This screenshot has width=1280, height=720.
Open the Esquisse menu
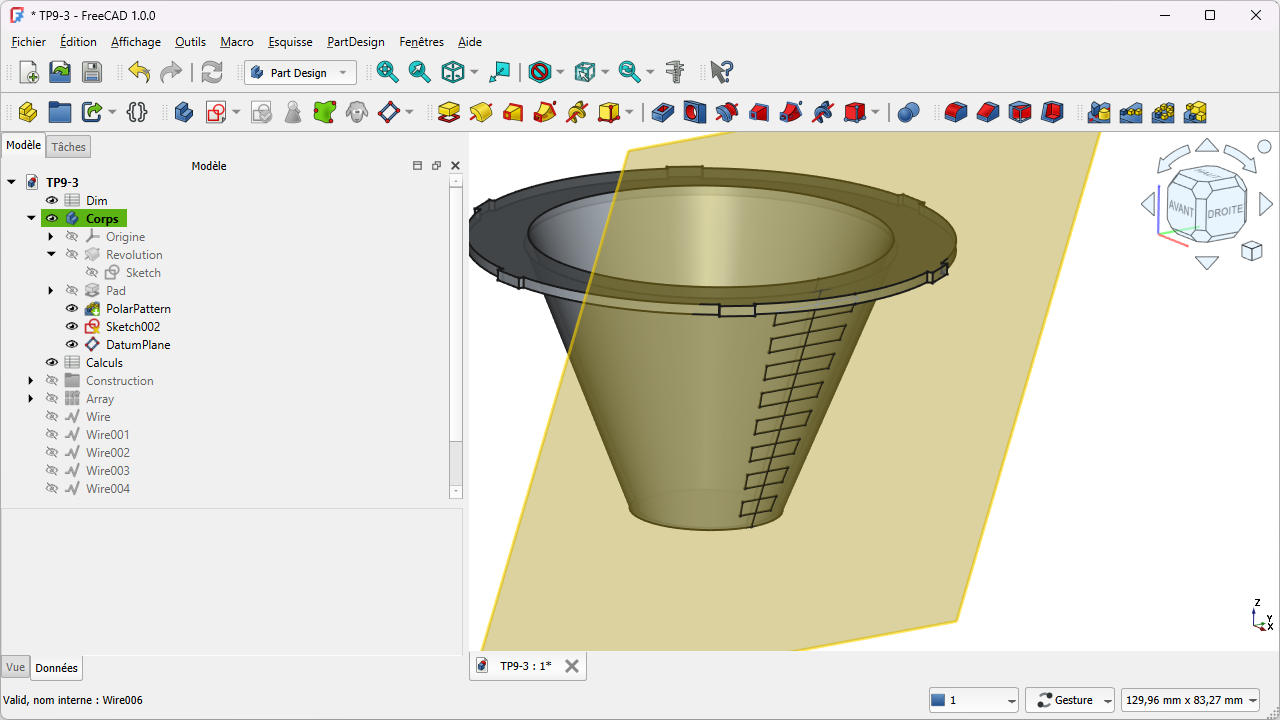click(x=290, y=42)
